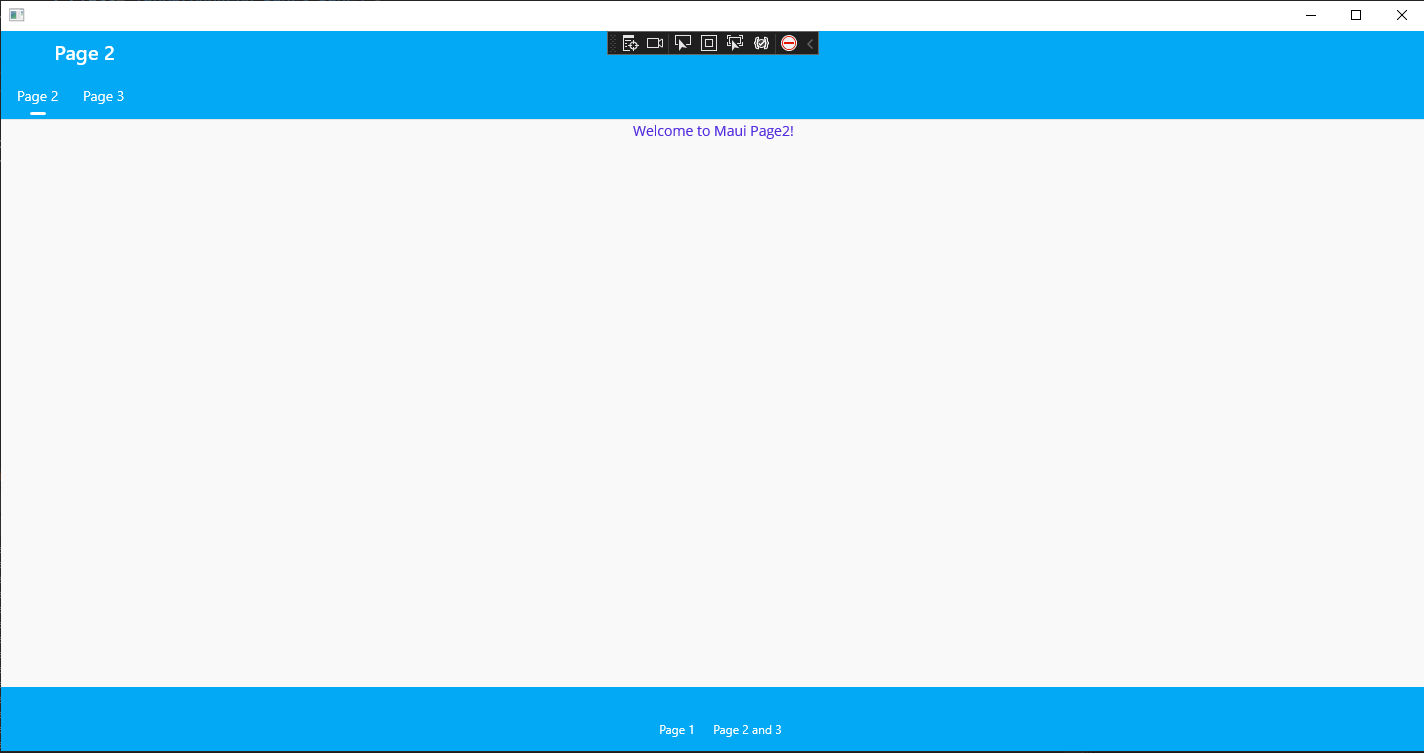Click the "Welcome to Maui Page2!" link
The image size is (1424, 753).
point(713,130)
